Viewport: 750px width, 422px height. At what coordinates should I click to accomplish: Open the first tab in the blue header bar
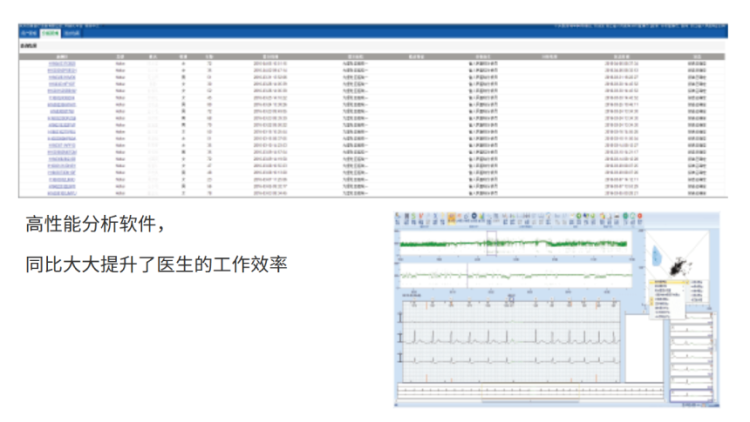click(x=29, y=33)
